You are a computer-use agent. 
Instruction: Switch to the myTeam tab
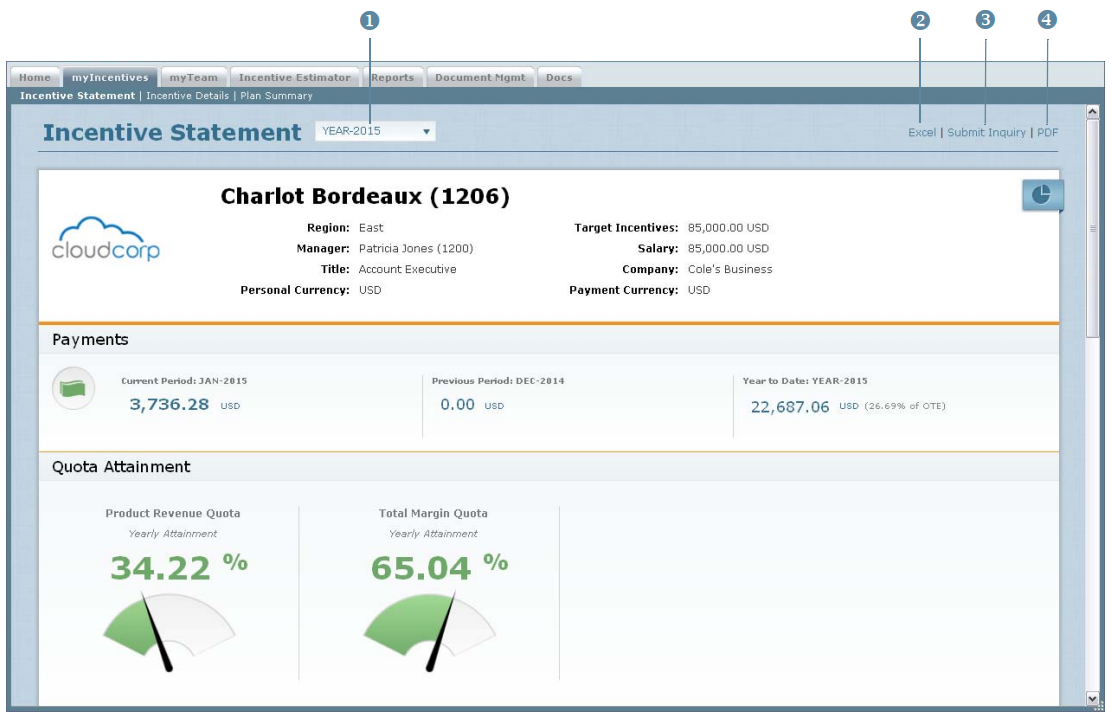coord(194,77)
